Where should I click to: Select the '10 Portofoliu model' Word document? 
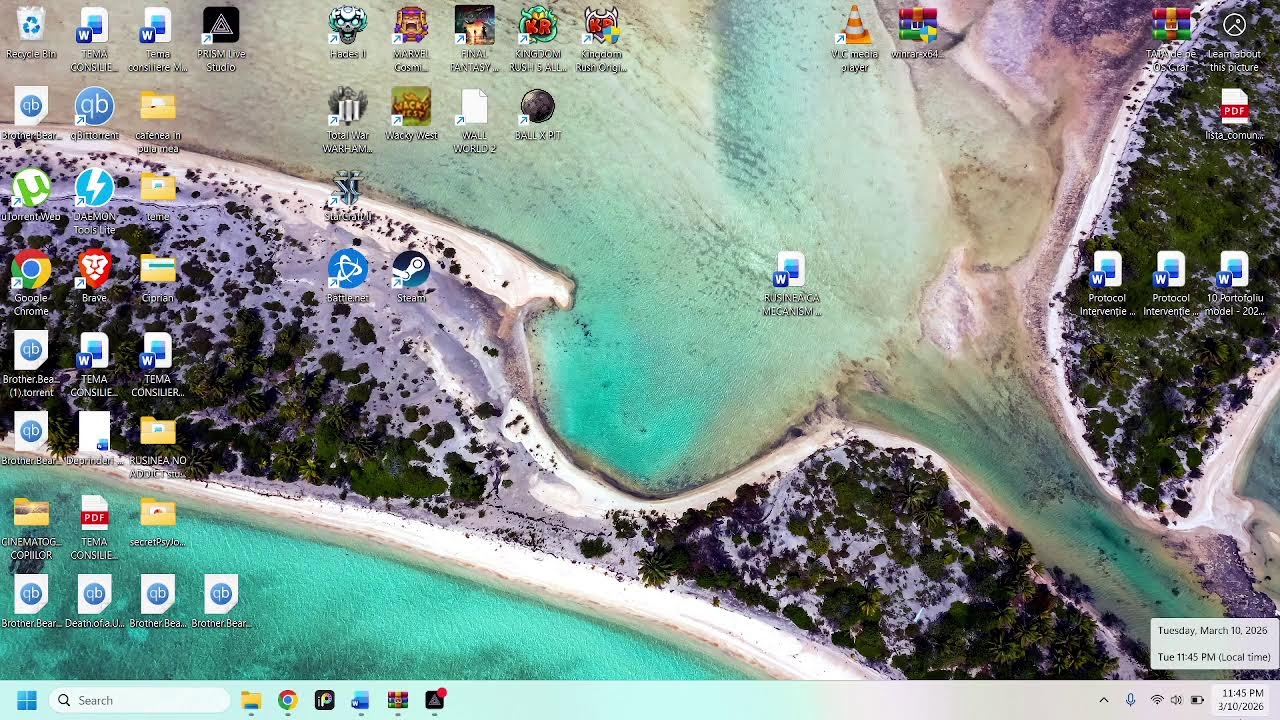coord(1235,283)
